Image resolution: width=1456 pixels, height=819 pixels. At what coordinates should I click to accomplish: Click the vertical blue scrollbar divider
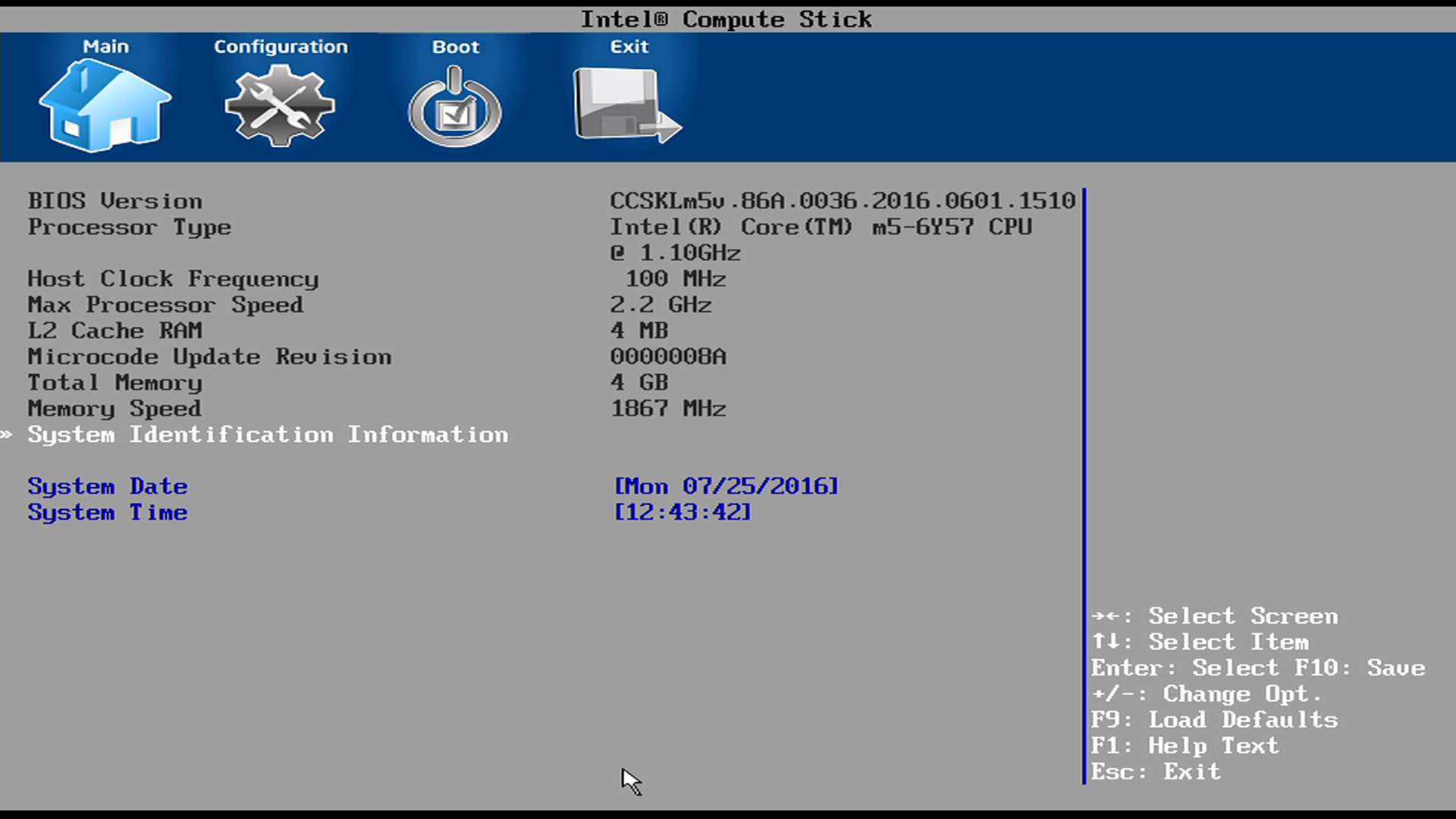click(1084, 485)
